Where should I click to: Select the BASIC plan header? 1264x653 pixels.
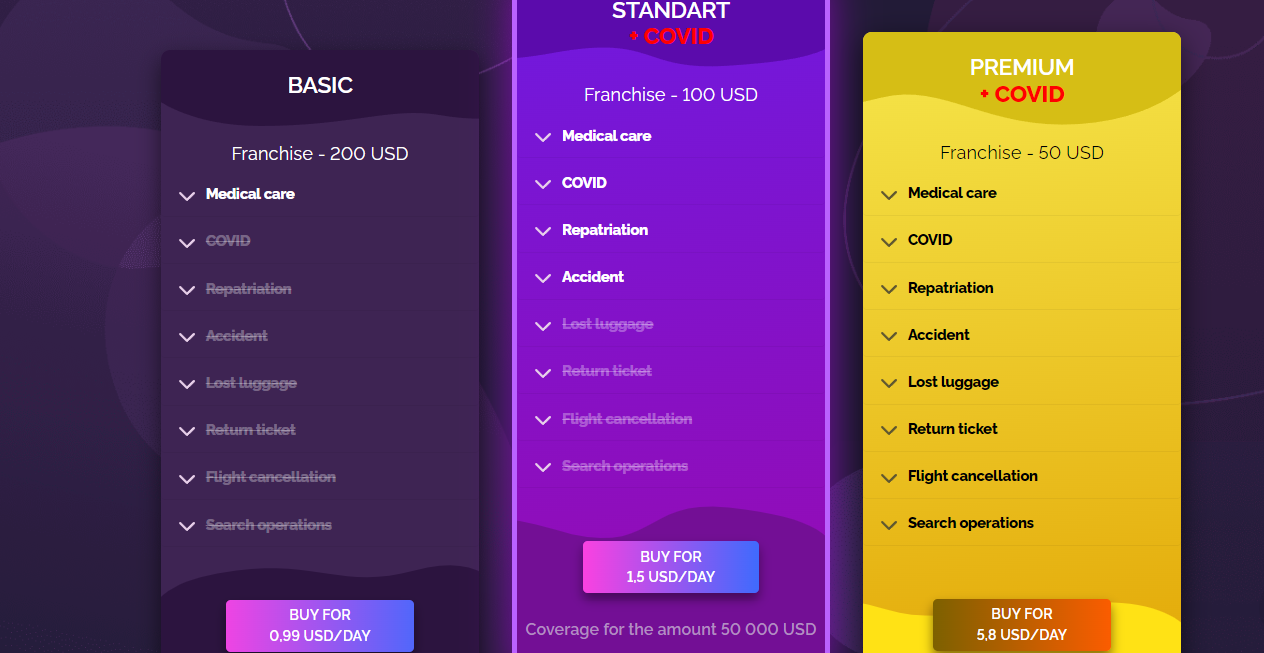(x=319, y=85)
